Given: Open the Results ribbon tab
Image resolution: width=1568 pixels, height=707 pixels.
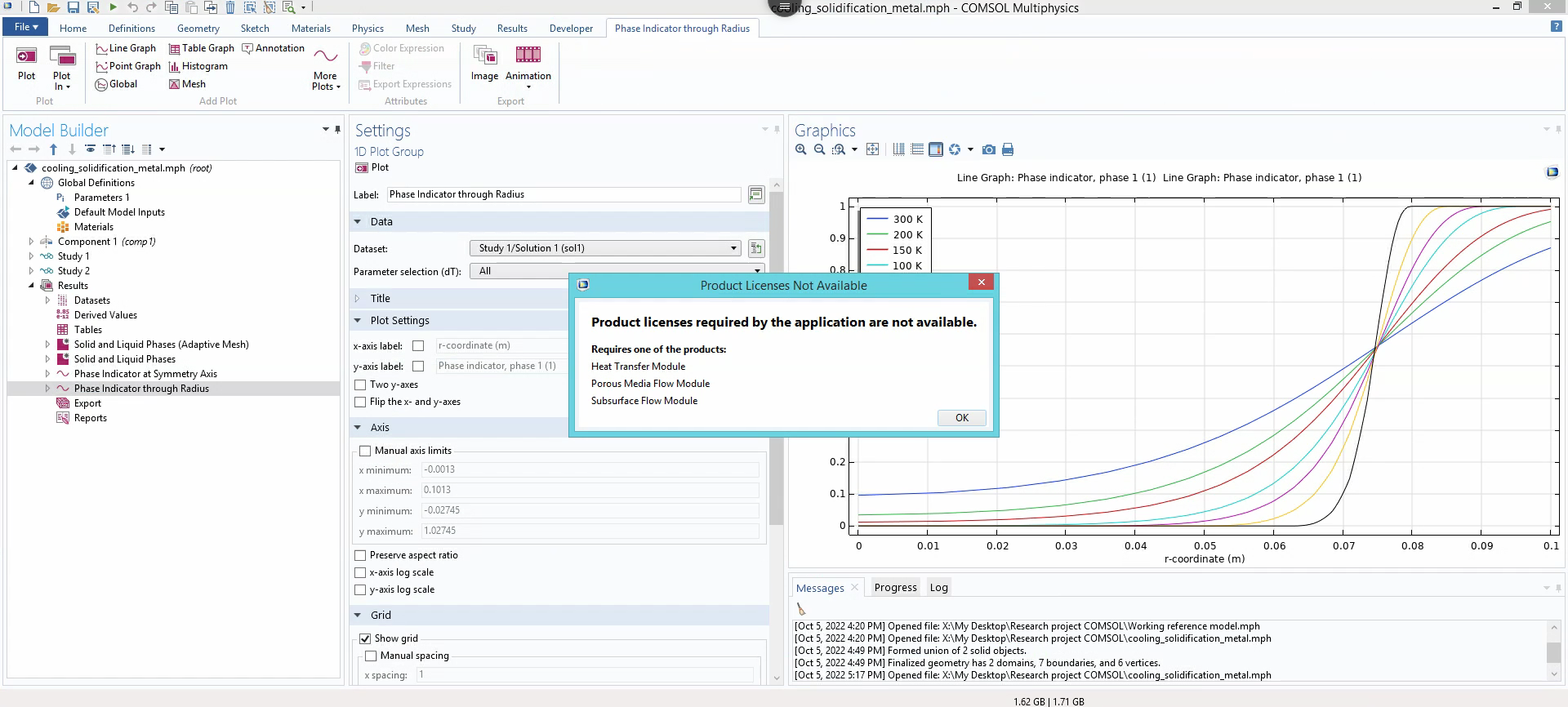Looking at the screenshot, I should click(512, 29).
